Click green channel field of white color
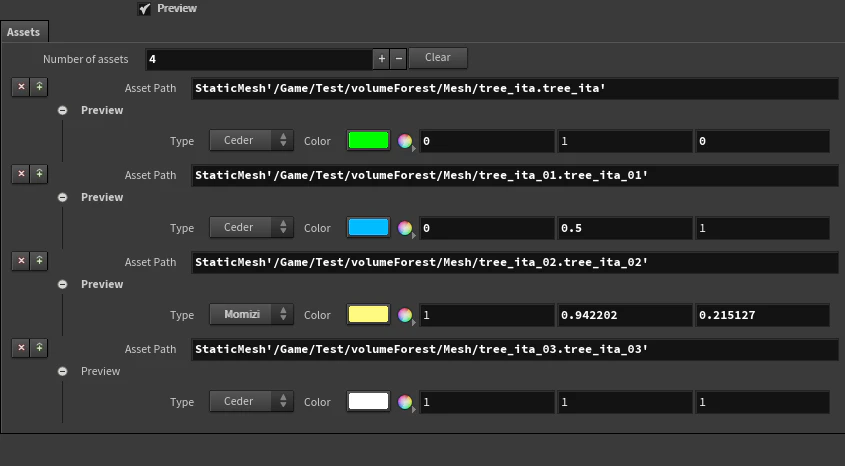This screenshot has width=845, height=466. coord(625,402)
